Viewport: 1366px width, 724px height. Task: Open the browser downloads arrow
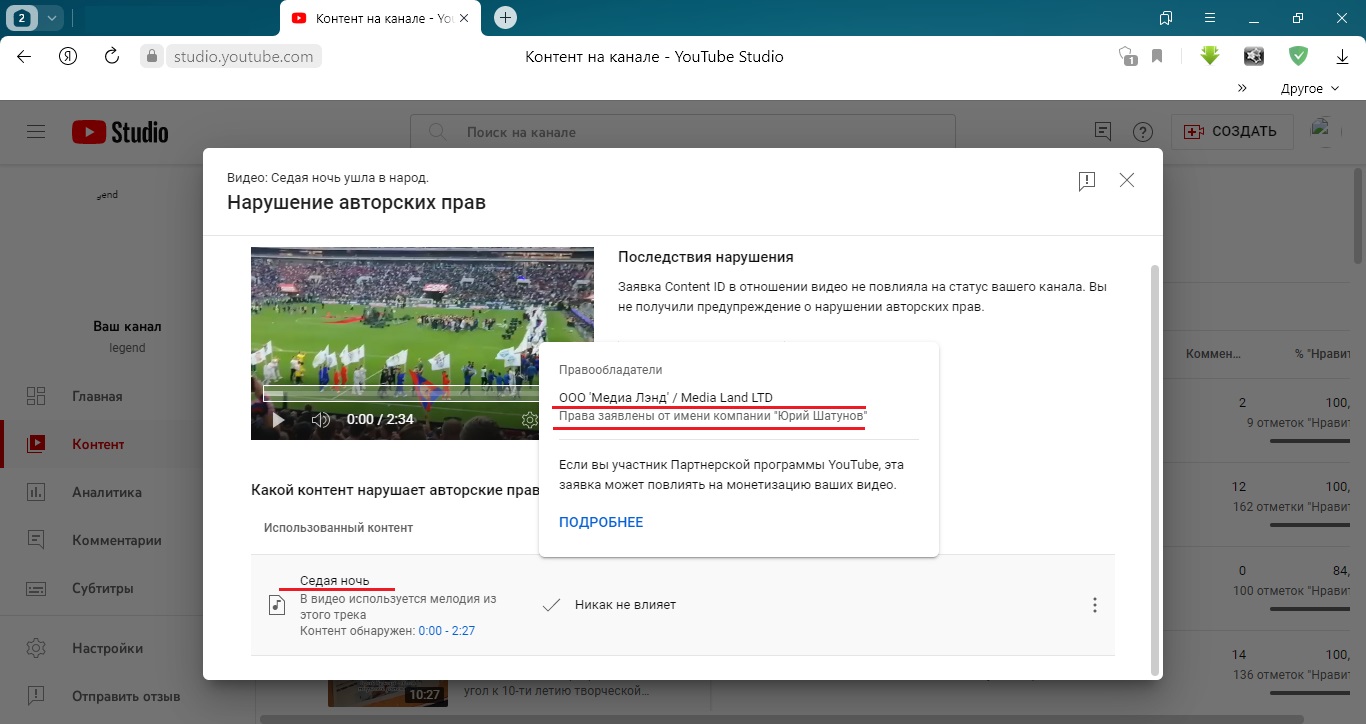tap(1343, 57)
